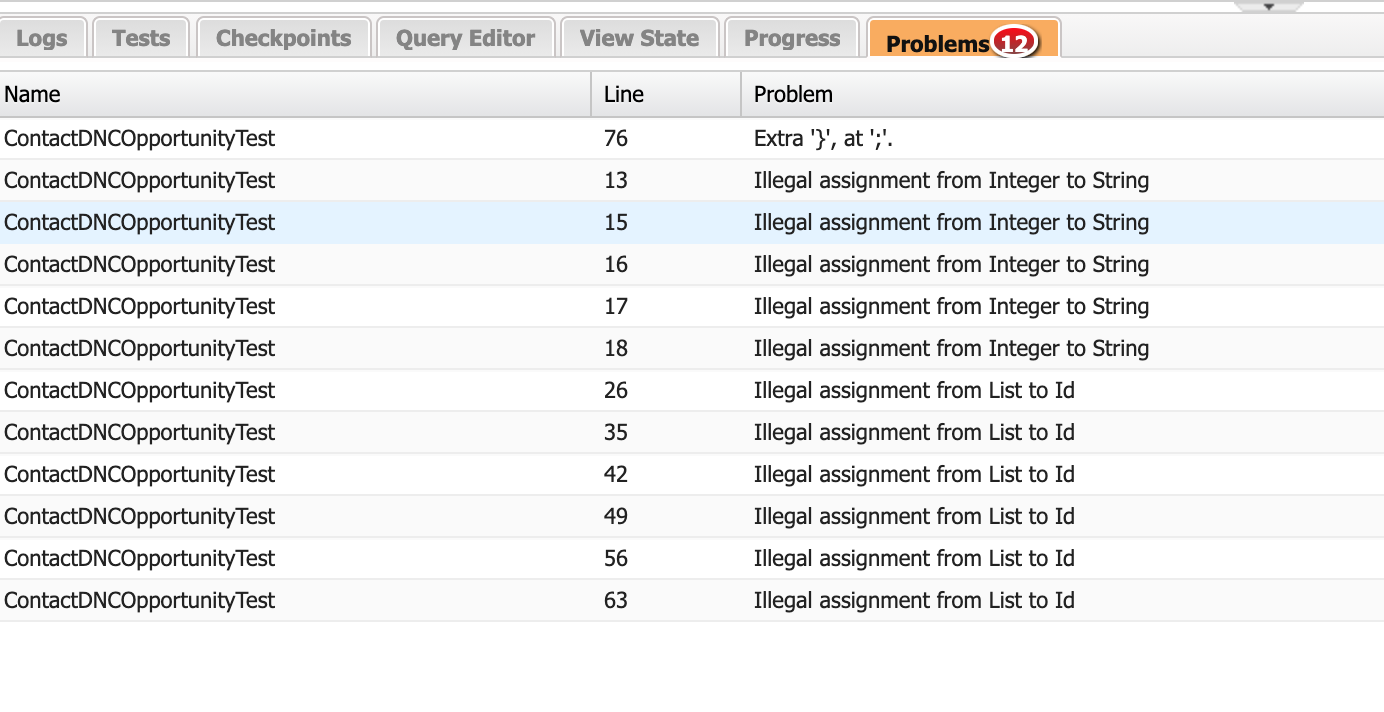Select the highlighted line 15 problem row
This screenshot has width=1384, height=712.
coord(950,223)
